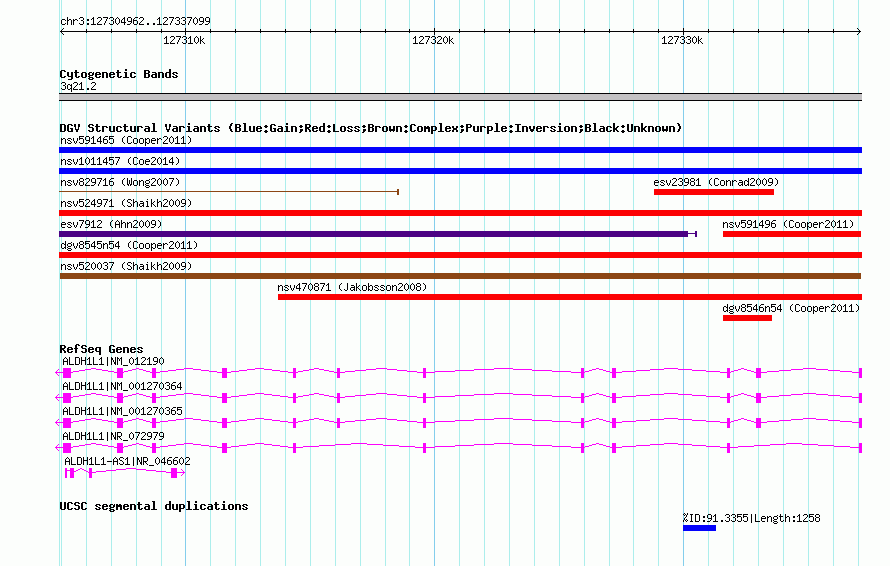Click the RefSeq Genes track heading

tap(101, 349)
